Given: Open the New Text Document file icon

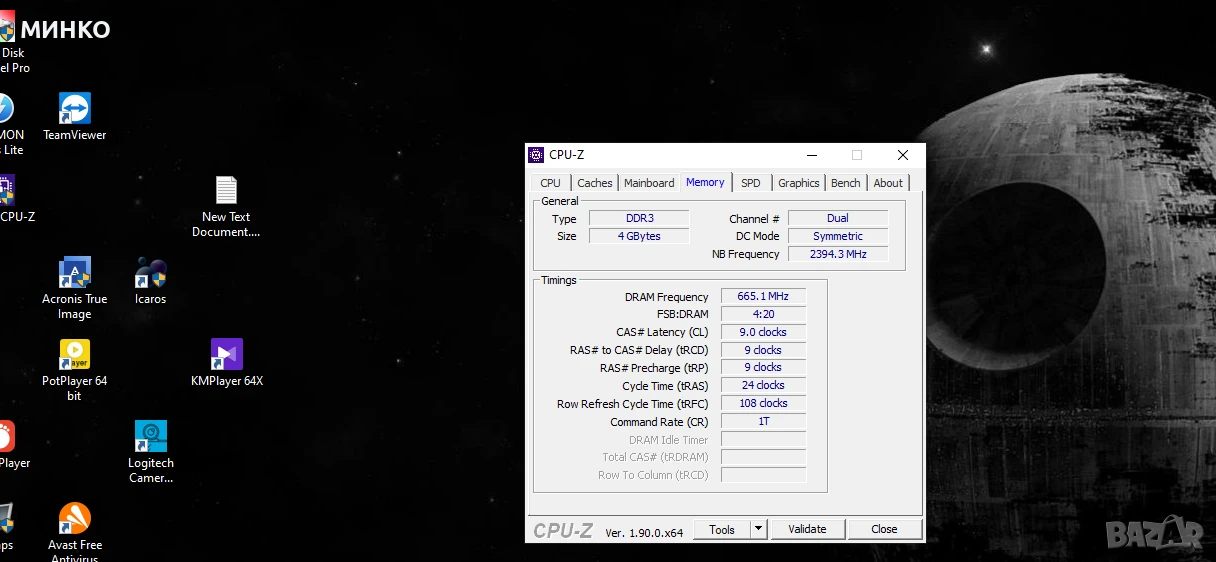Looking at the screenshot, I should (226, 207).
